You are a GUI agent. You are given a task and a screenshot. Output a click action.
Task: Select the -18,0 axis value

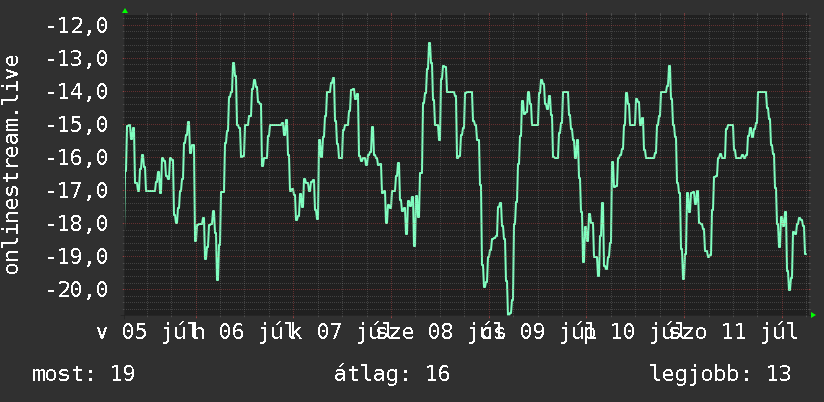[x=77, y=223]
